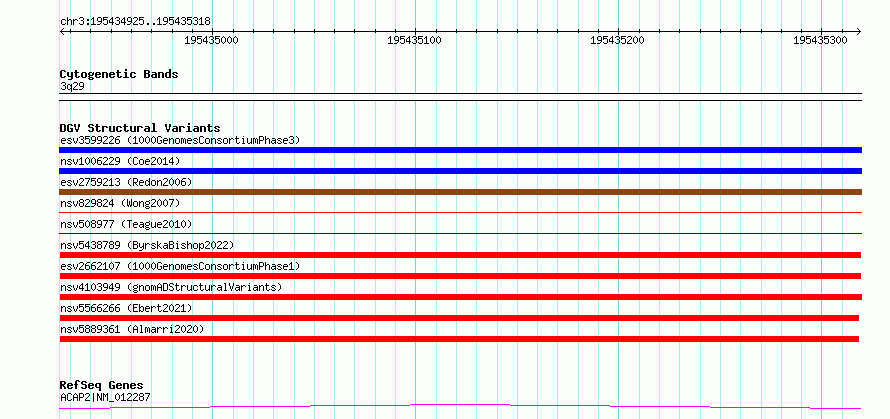This screenshot has width=890, height=419.
Task: Open the nsv829824 (Wong2007) label
Action: (120, 203)
